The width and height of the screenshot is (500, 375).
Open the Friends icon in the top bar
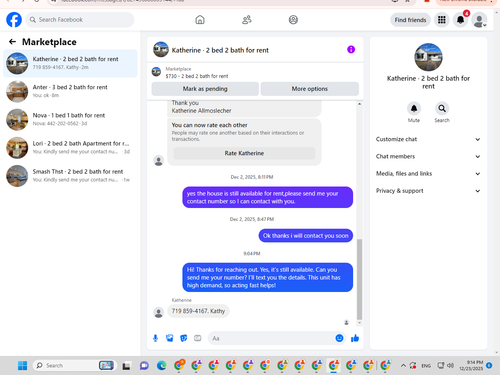[247, 20]
